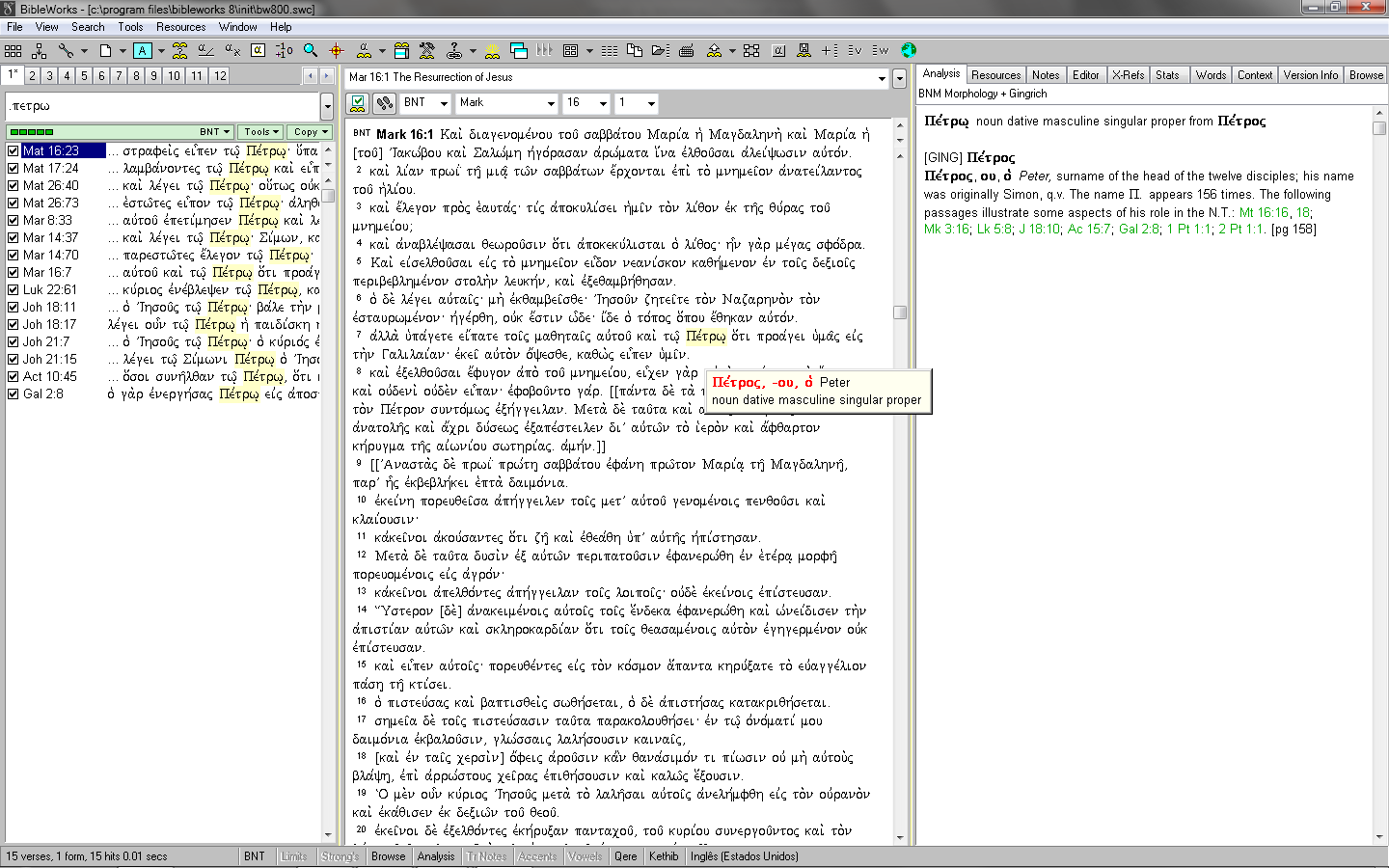
Task: Expand the command line history dropdown
Action: (327, 106)
